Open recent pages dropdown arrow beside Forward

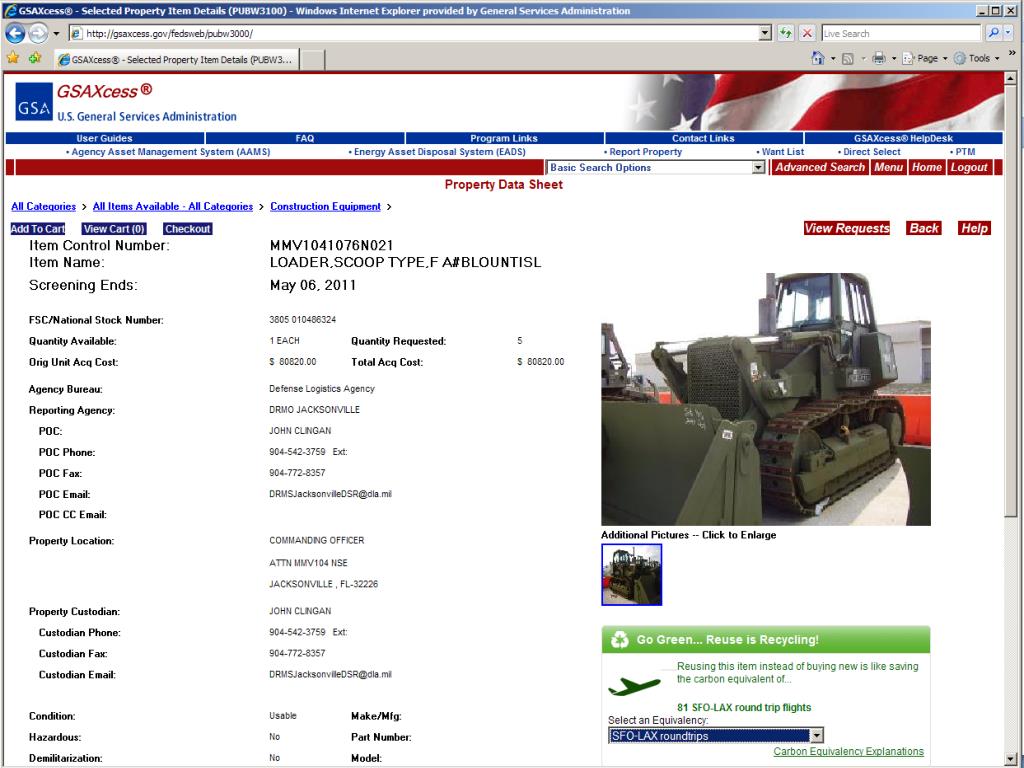tap(56, 33)
